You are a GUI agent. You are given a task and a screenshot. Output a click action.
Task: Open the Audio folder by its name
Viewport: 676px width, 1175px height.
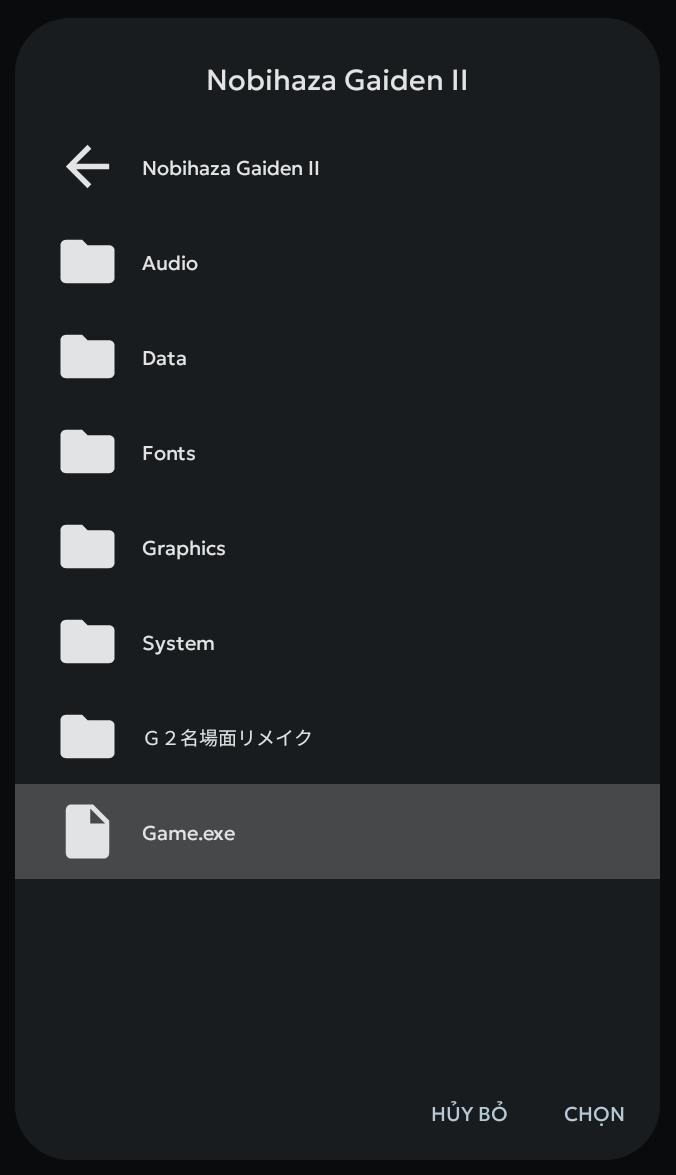(170, 263)
